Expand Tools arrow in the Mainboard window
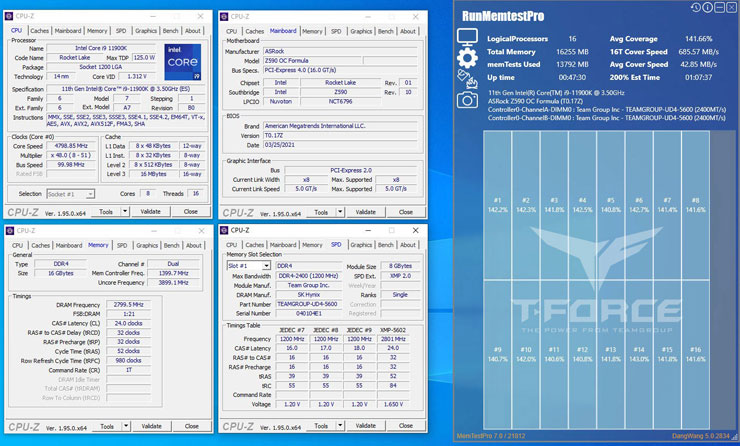This screenshot has width=740, height=446. [340, 212]
